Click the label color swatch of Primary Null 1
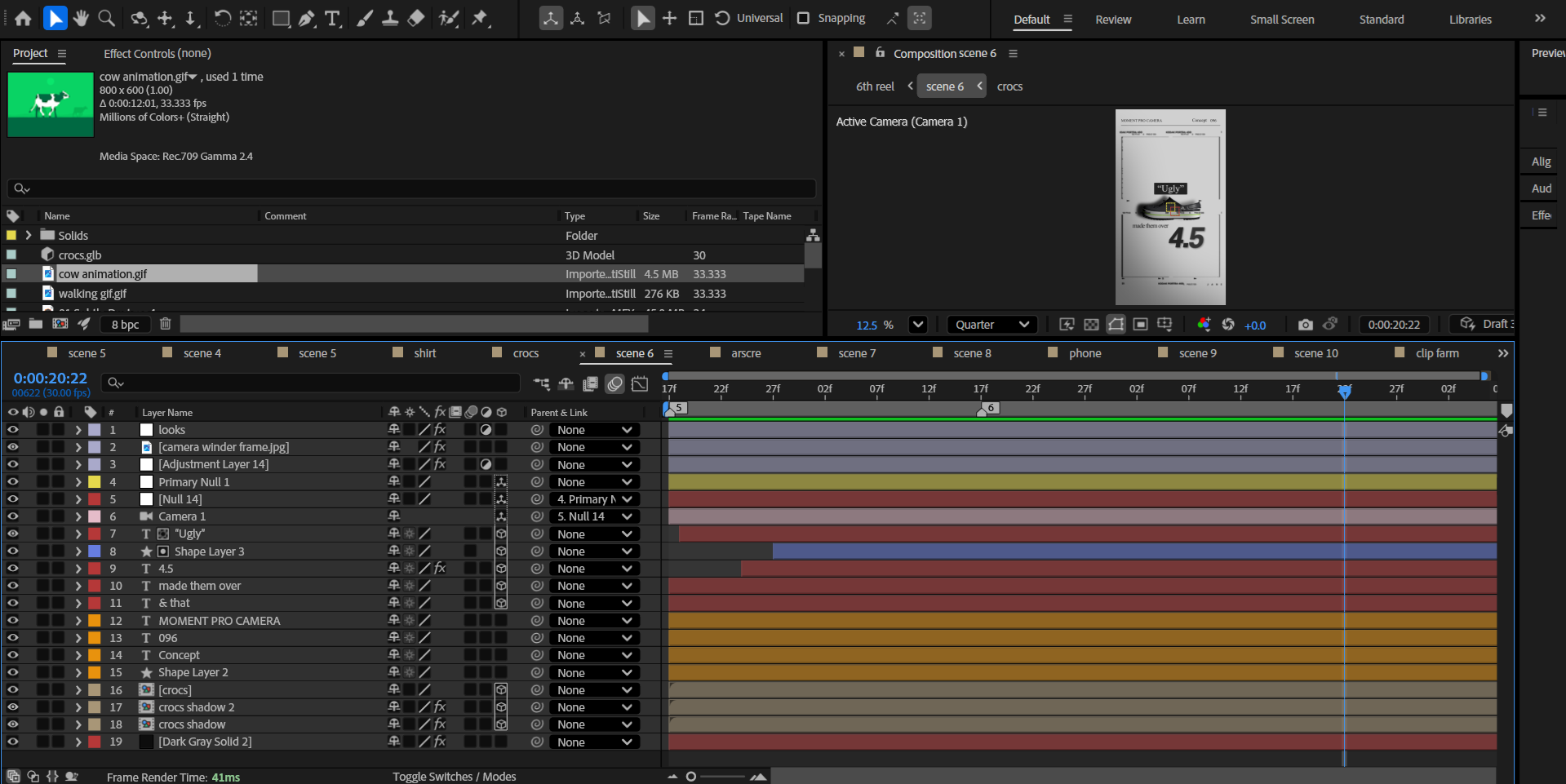Viewport: 1566px width, 784px height. tap(95, 482)
